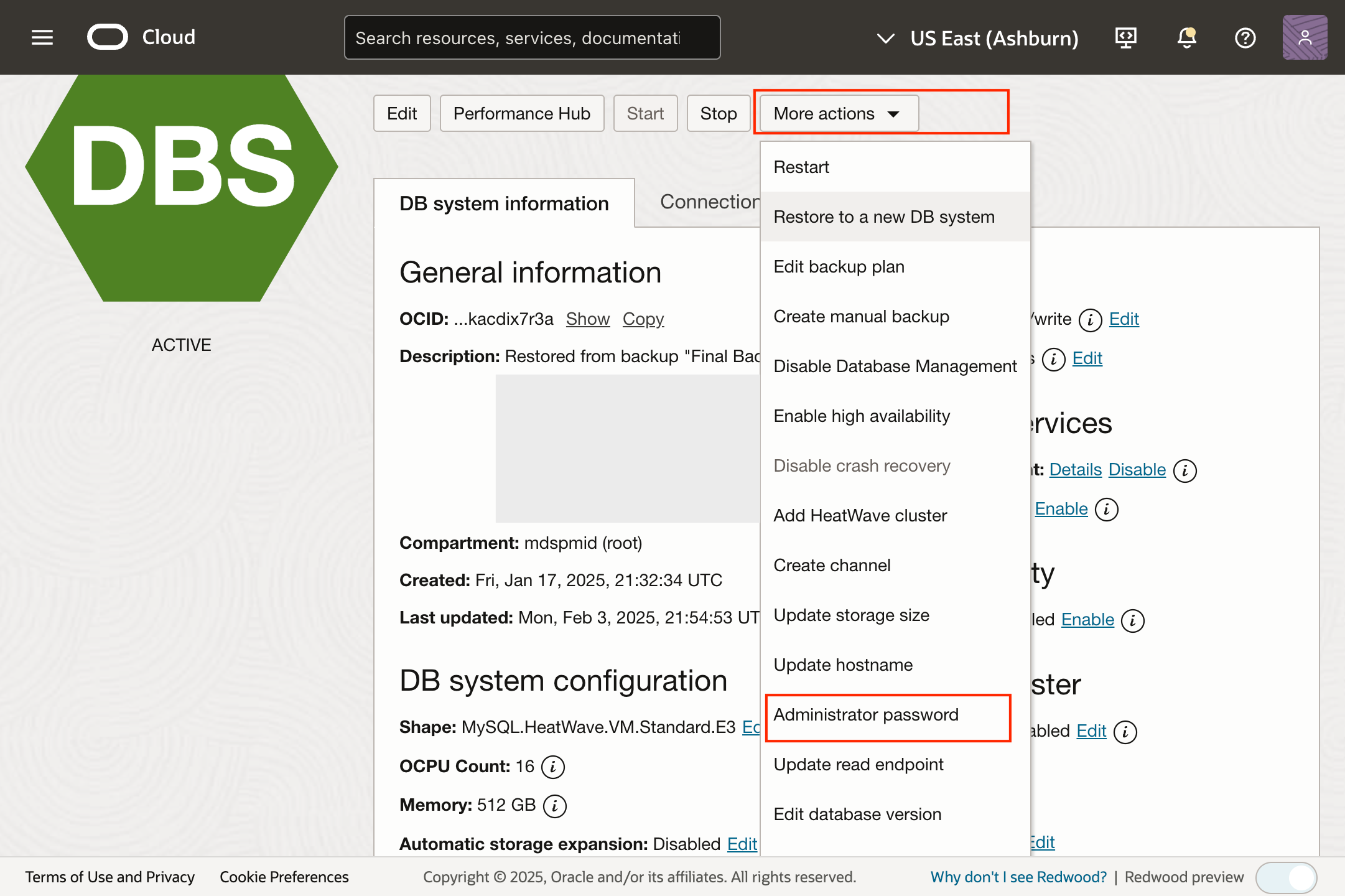Open Performance Hub
This screenshot has height=896, width=1345.
tap(521, 113)
